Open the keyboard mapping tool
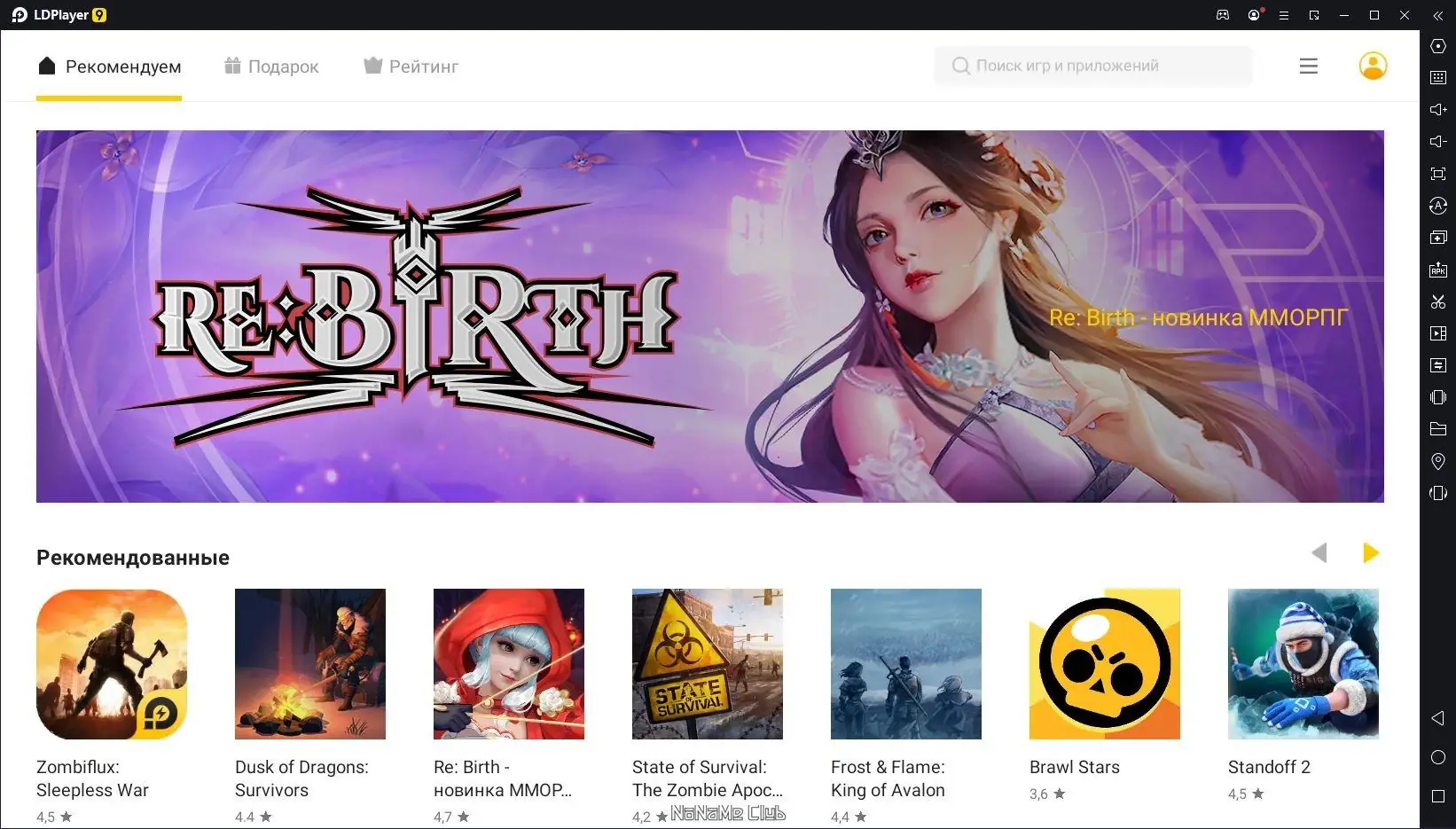 coord(1438,78)
